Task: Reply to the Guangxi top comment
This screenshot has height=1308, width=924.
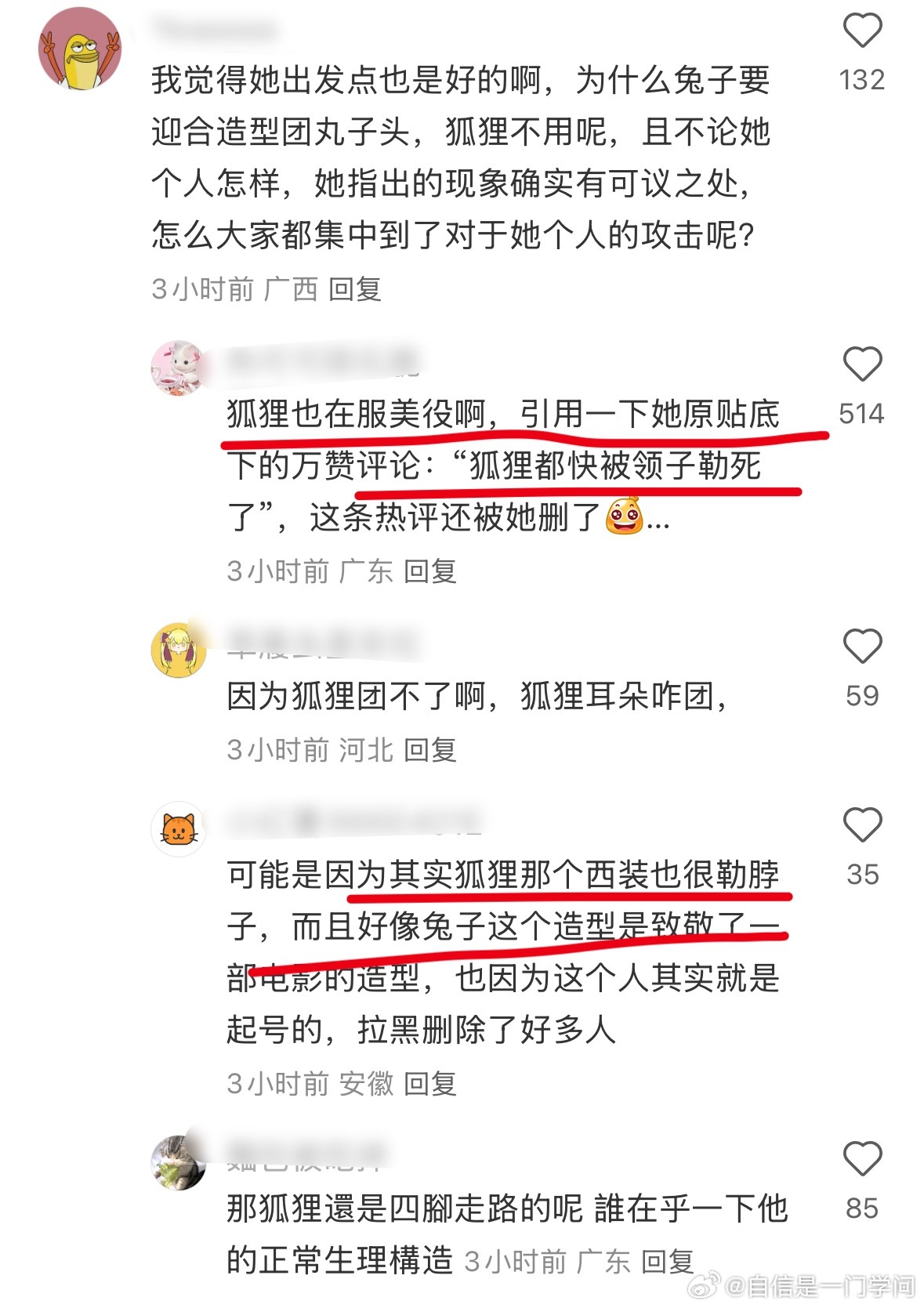Action: 354,289
